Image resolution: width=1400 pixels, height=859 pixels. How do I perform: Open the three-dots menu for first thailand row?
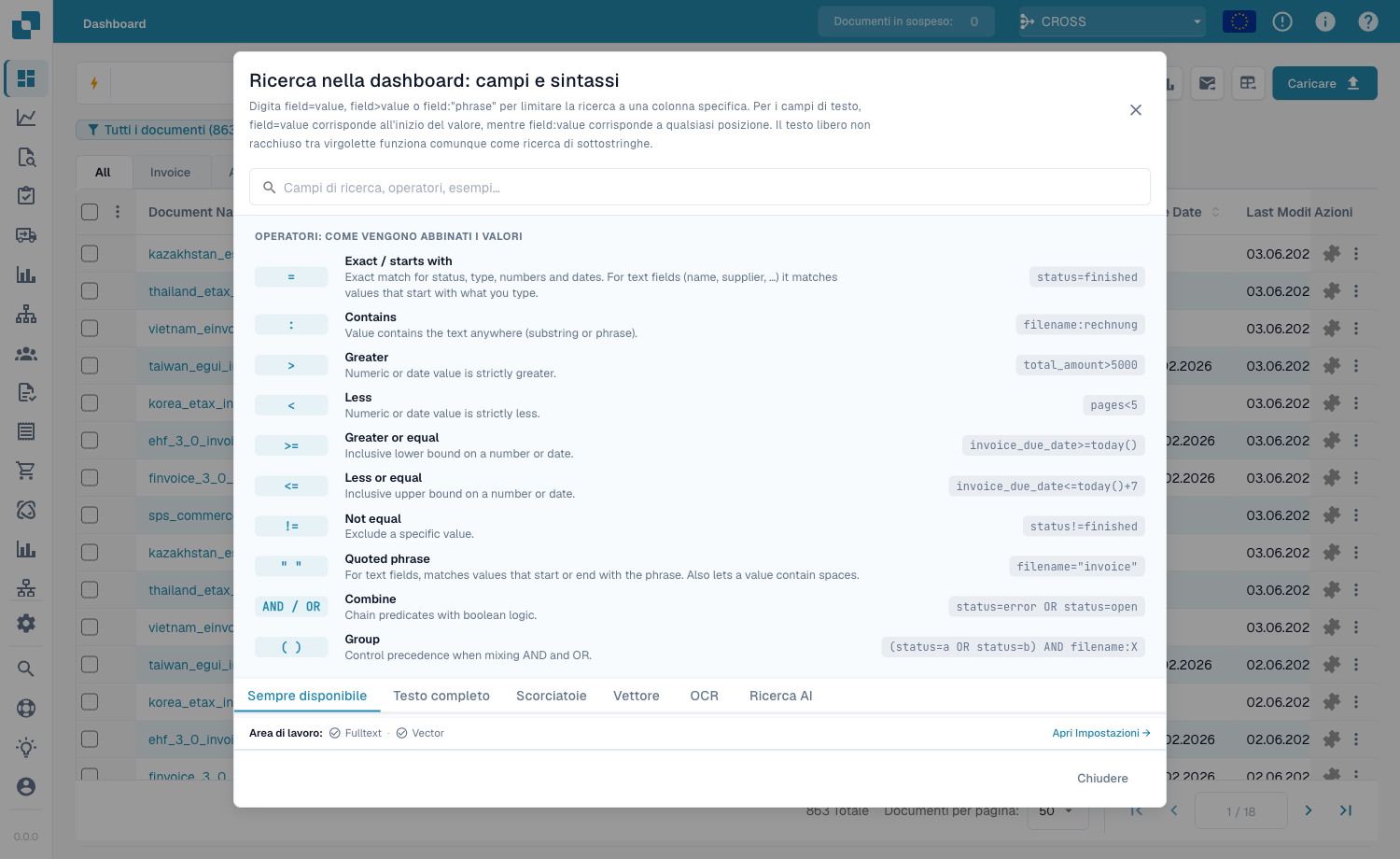[x=1356, y=290]
